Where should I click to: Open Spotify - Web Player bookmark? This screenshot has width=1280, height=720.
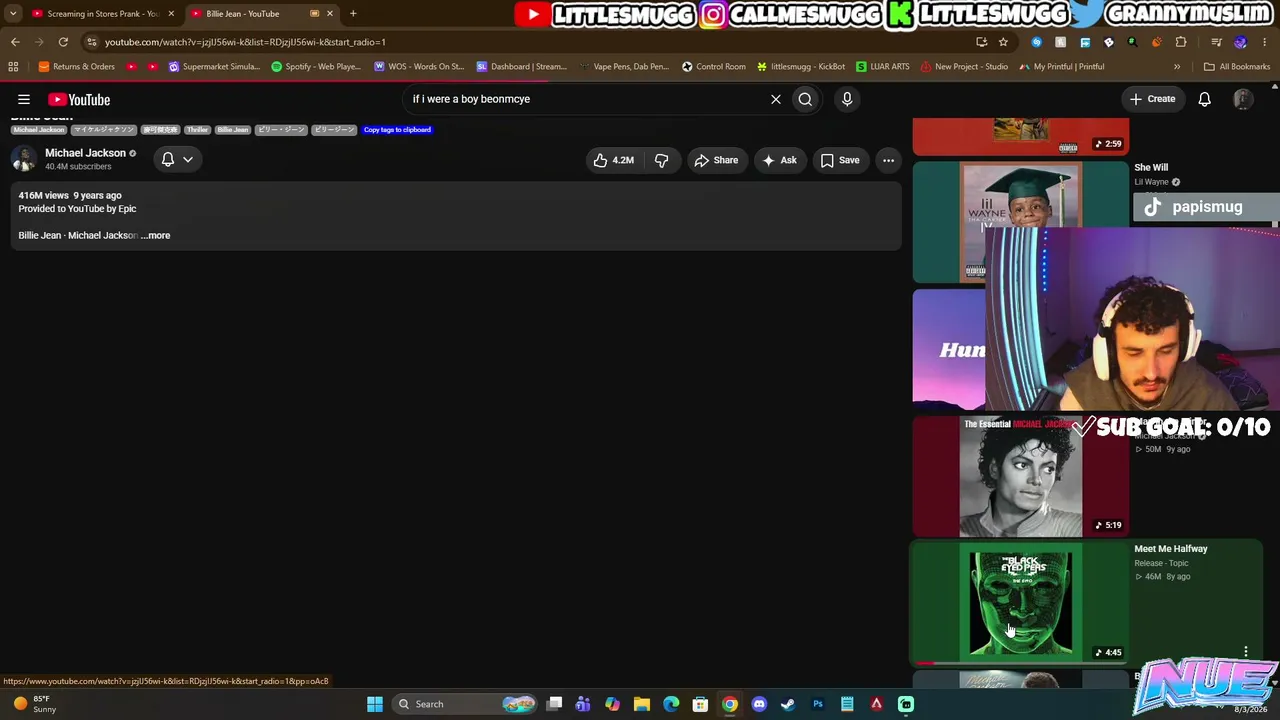pyautogui.click(x=316, y=67)
